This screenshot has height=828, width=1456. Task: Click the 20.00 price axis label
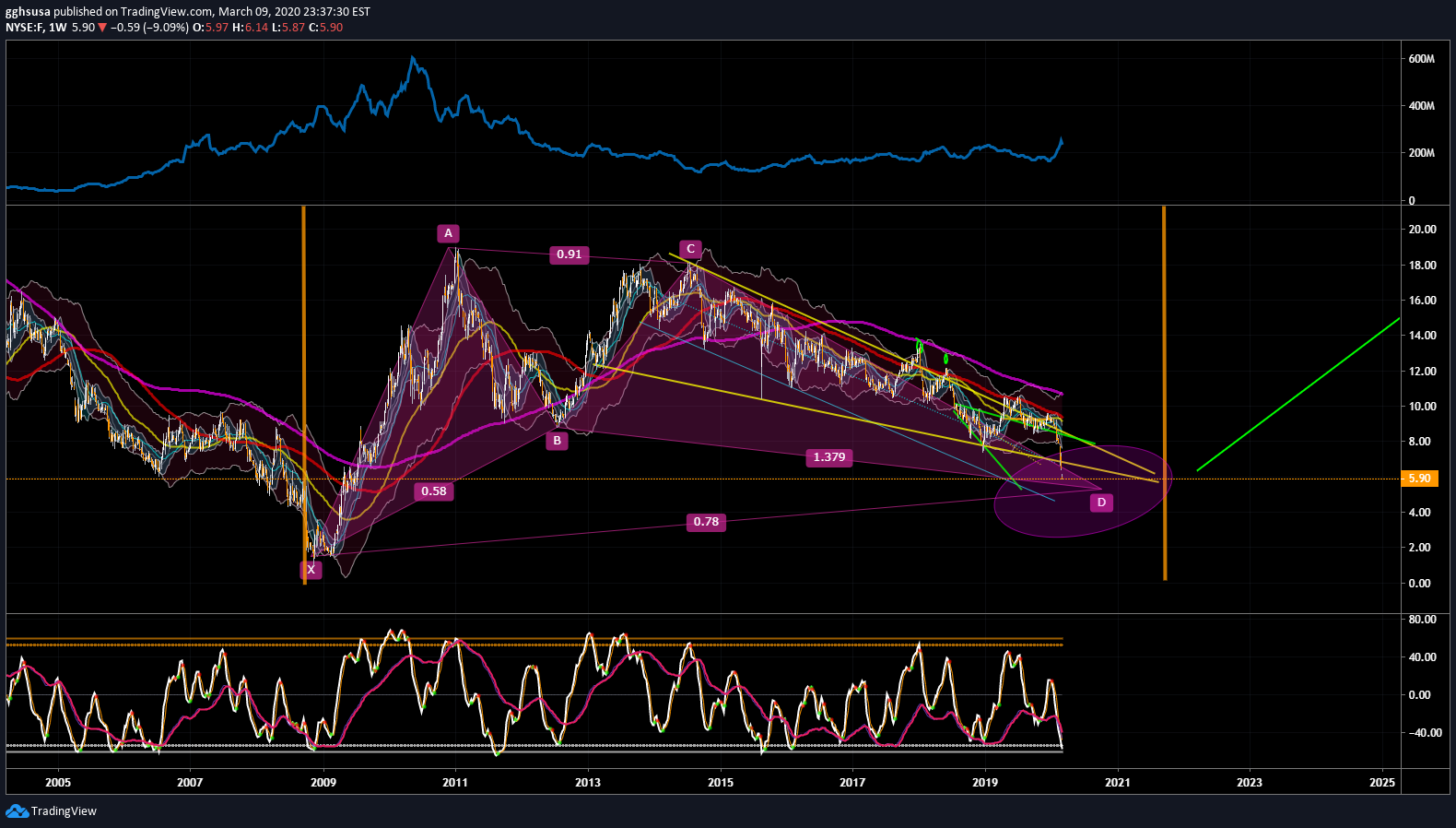pyautogui.click(x=1422, y=230)
